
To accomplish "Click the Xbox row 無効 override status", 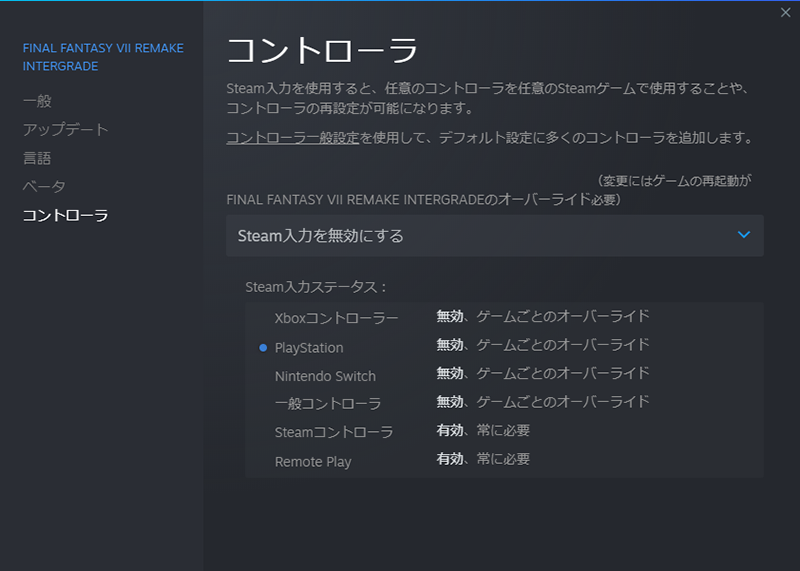I will click(543, 316).
